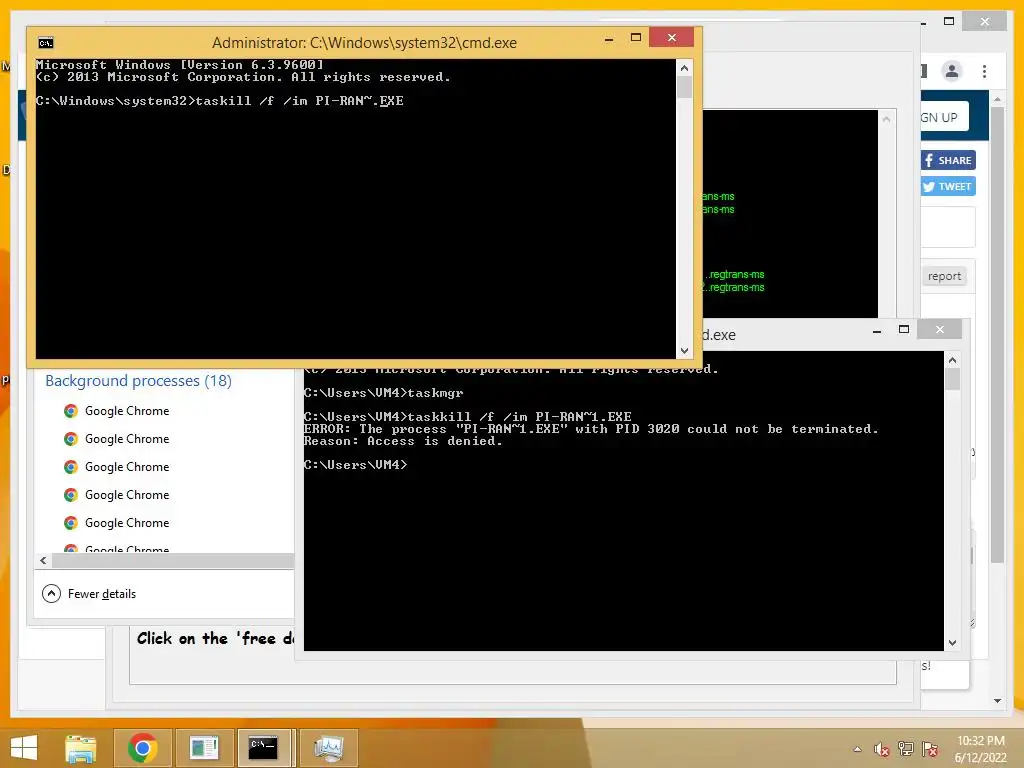The width and height of the screenshot is (1024, 768).
Task: Open the Windows Start button
Action: click(x=24, y=748)
